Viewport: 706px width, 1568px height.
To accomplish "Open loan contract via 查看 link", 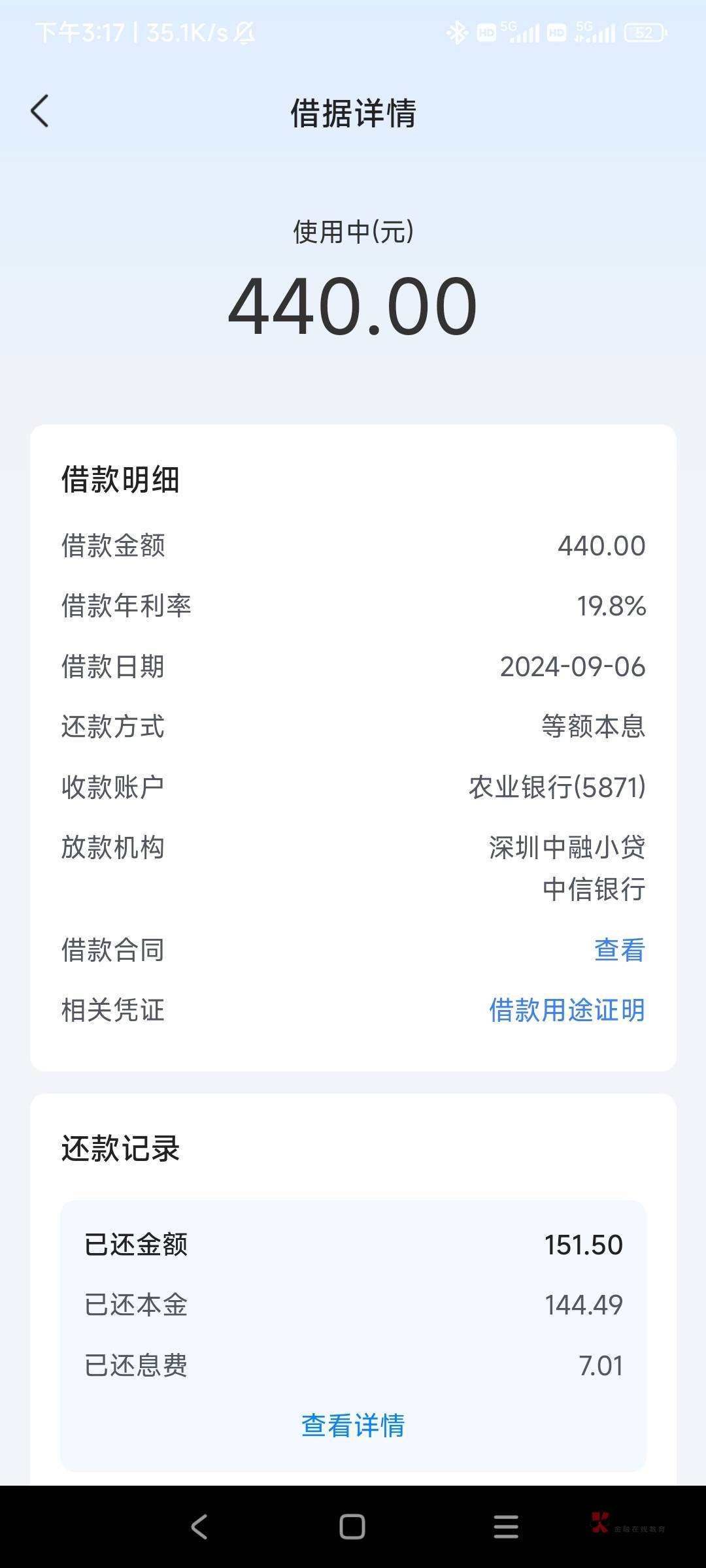I will (619, 950).
